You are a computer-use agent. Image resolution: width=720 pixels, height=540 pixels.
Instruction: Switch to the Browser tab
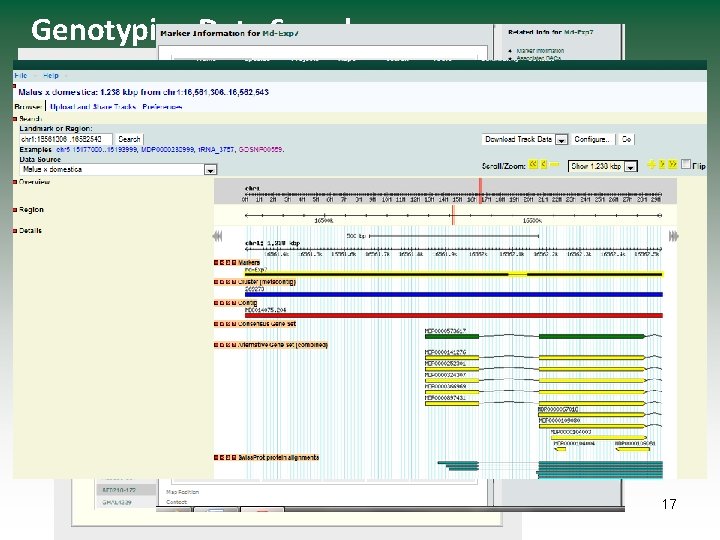click(x=28, y=107)
